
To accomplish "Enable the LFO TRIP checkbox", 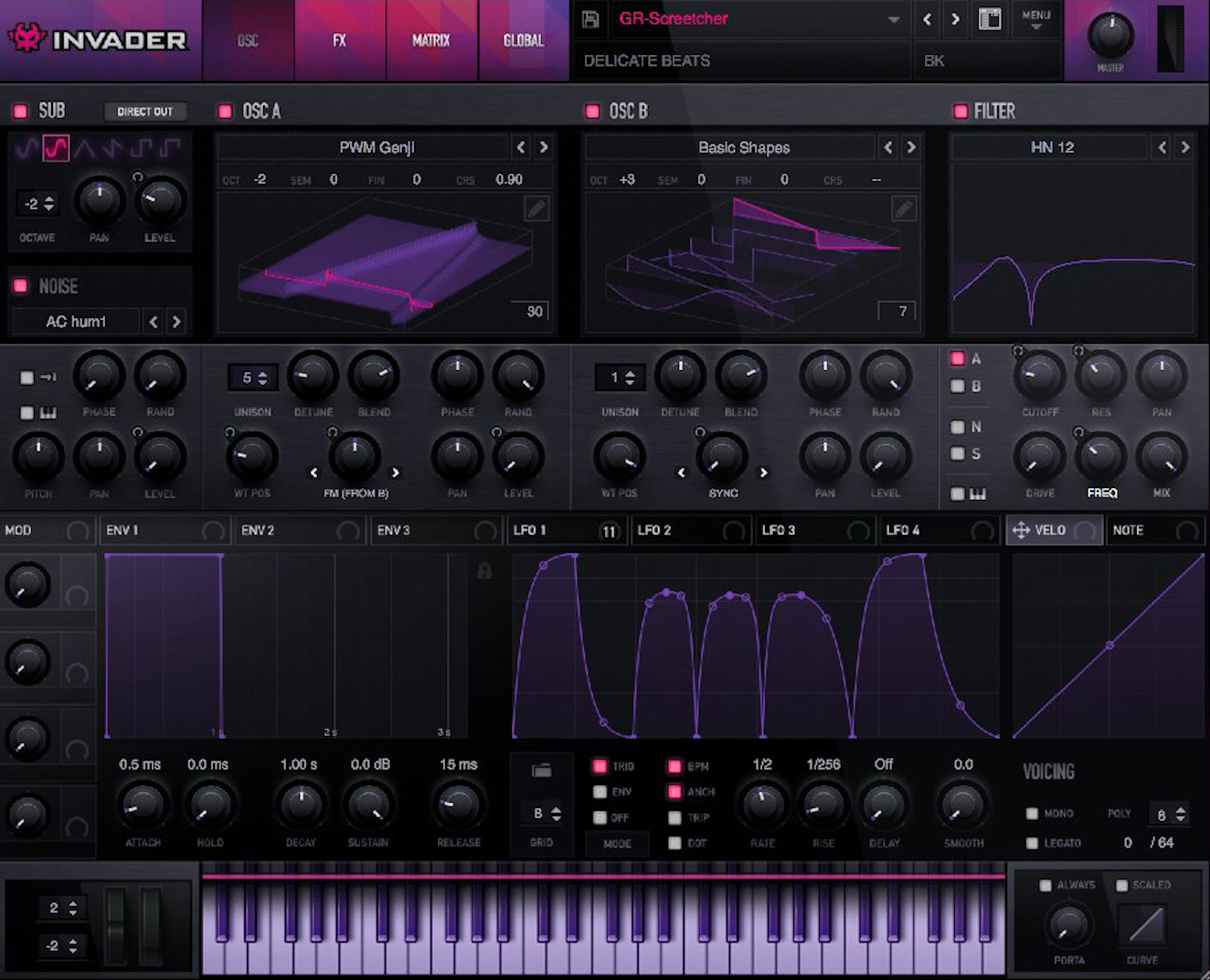I will click(674, 817).
